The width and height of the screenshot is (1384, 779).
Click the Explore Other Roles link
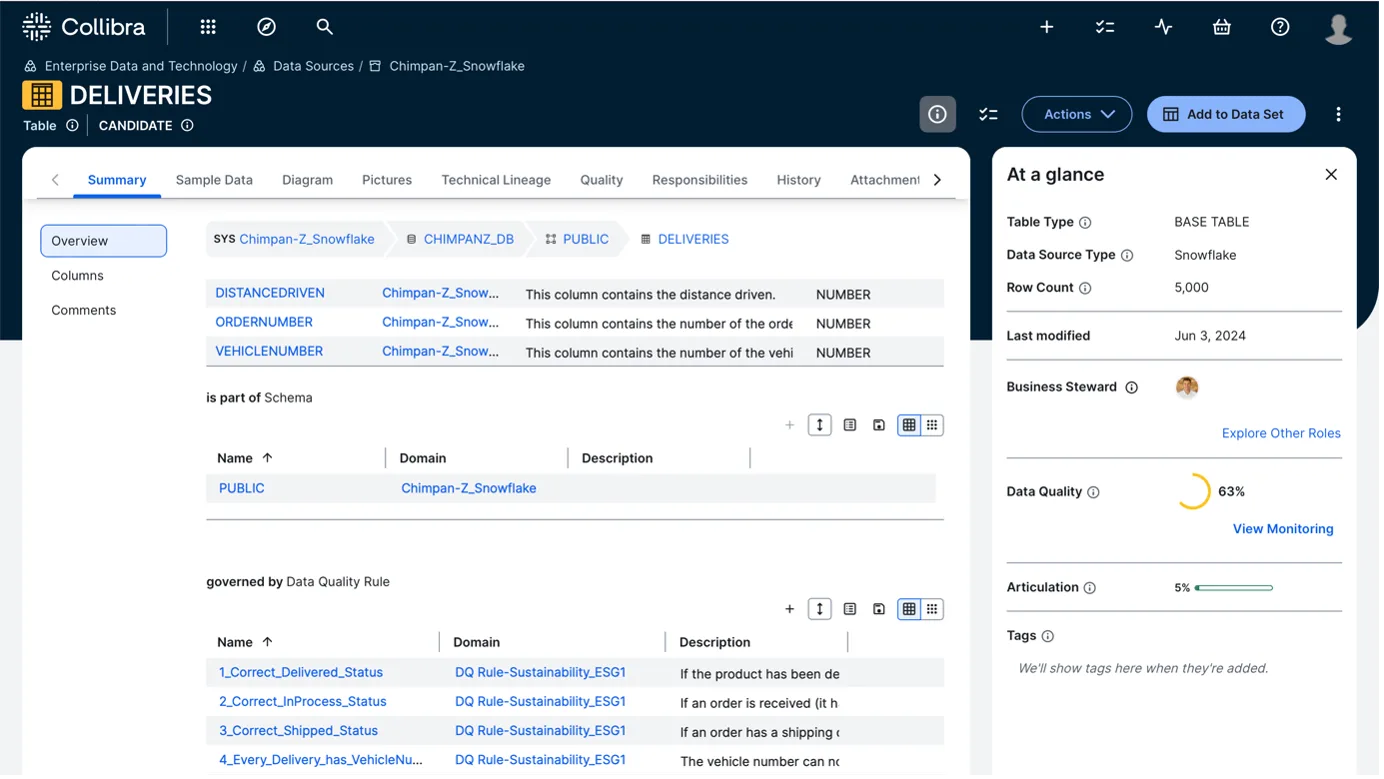coord(1281,433)
